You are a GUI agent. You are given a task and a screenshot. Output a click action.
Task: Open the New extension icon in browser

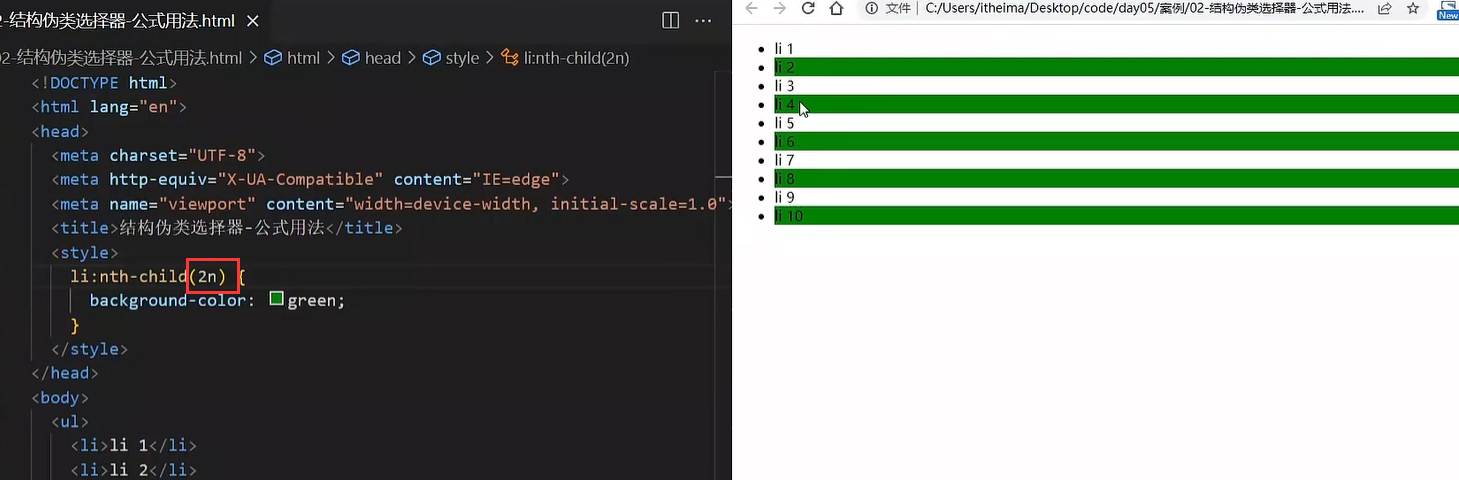1447,10
